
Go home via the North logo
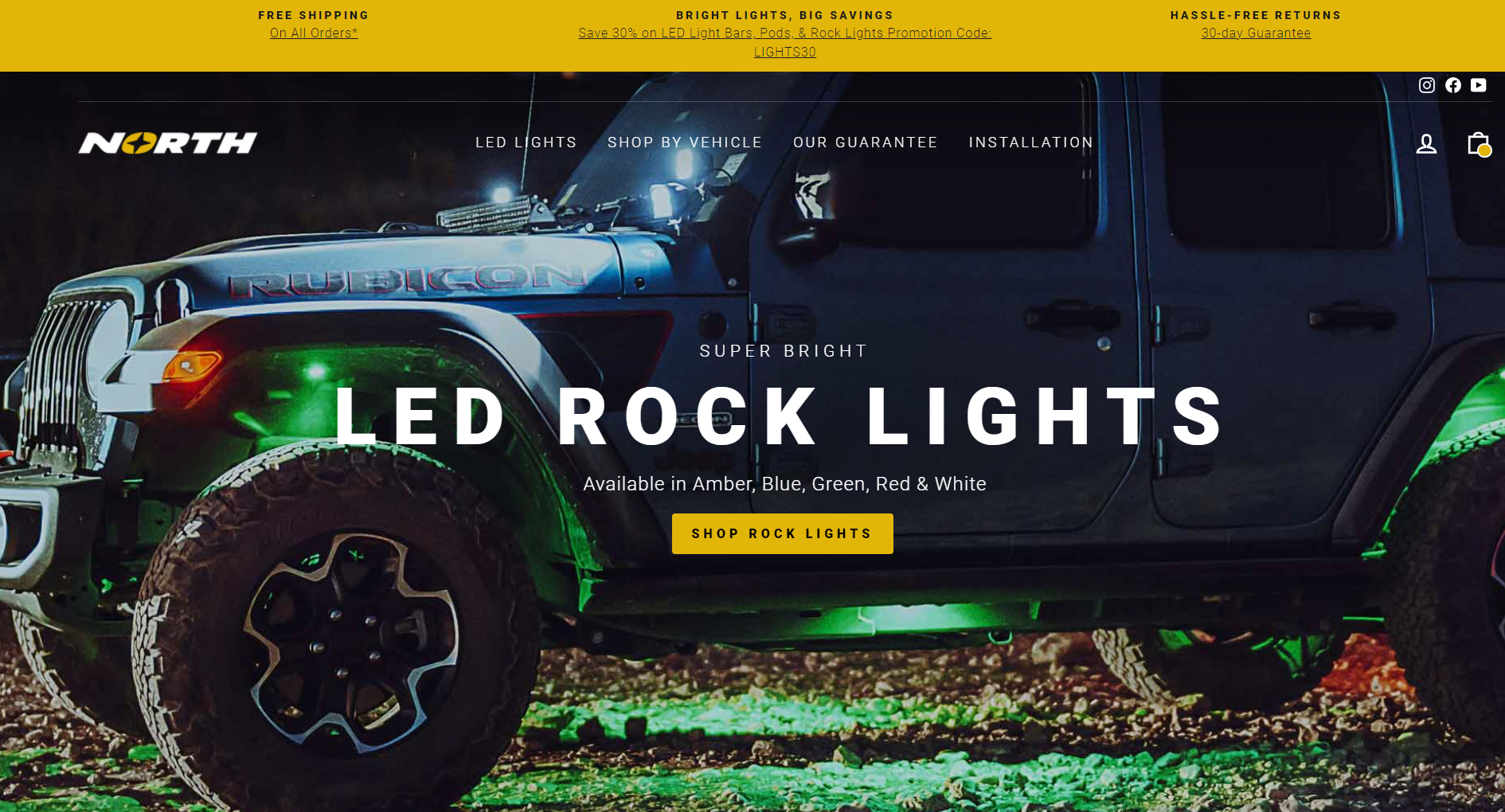(x=168, y=142)
